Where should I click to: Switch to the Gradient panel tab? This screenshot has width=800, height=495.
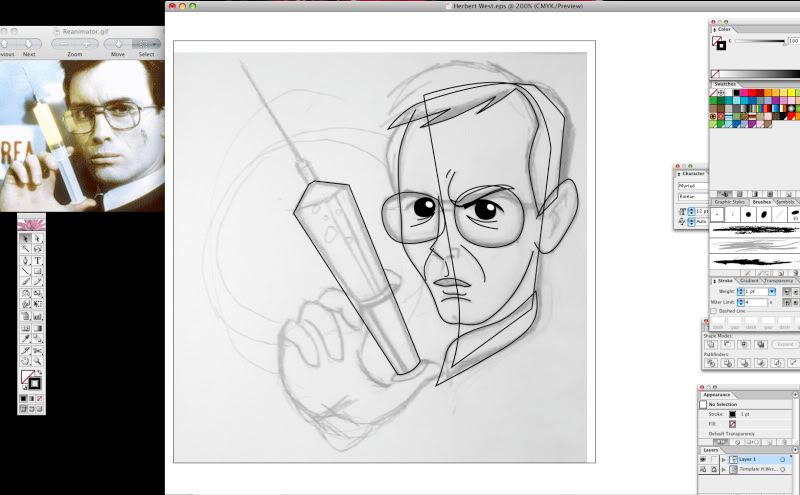(x=749, y=281)
